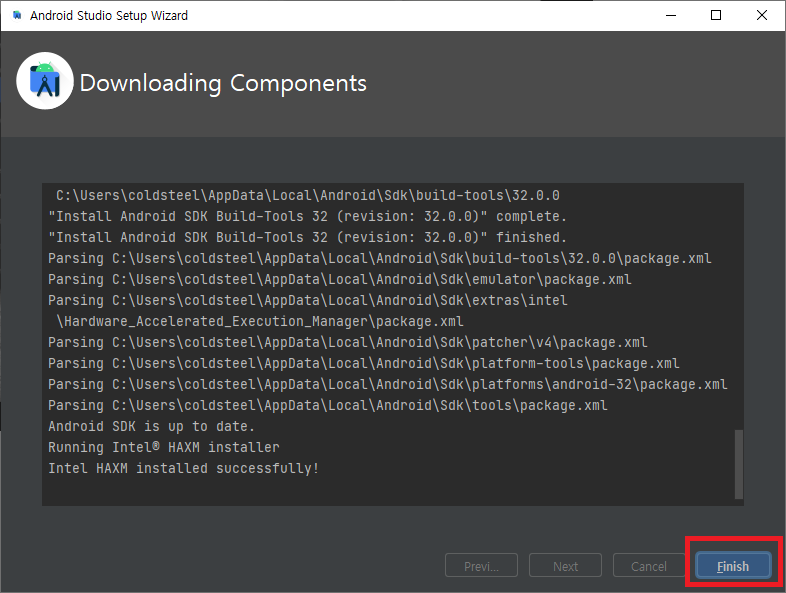786x593 pixels.
Task: Click 'Android SDK is up to date.' line
Action: tap(151, 426)
